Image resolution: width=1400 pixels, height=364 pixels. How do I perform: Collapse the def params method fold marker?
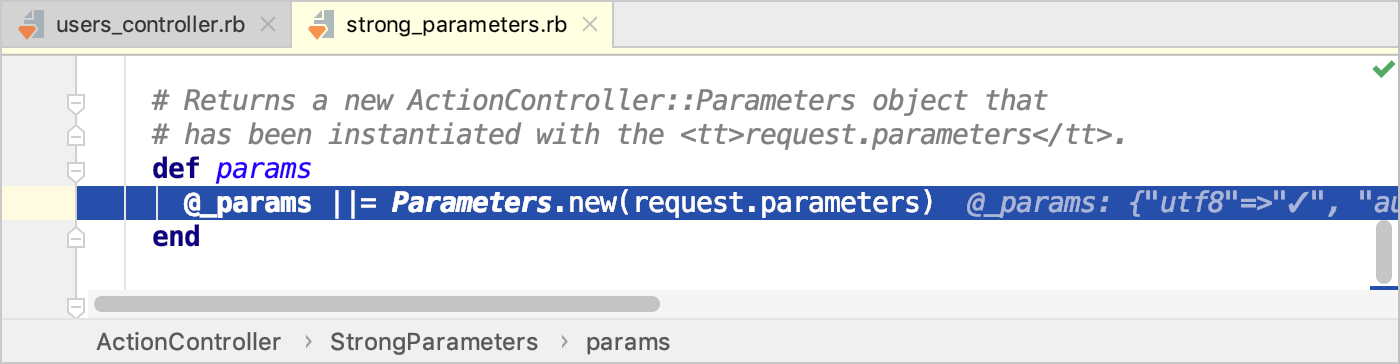(76, 170)
